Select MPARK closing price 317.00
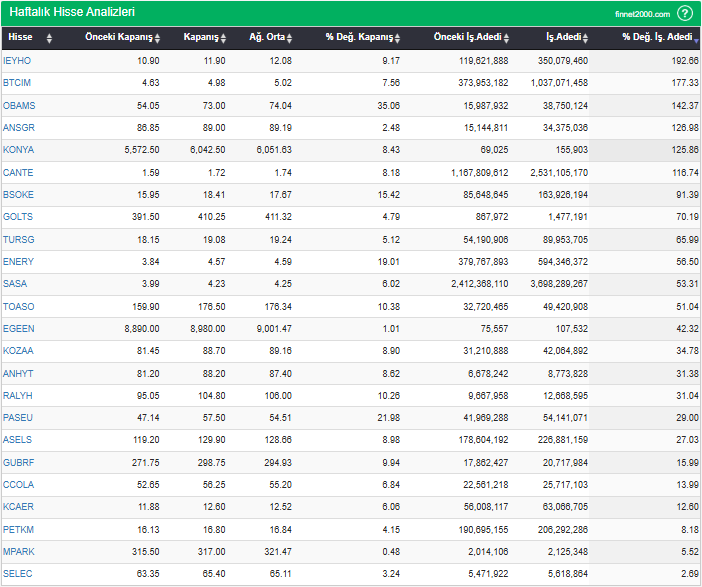Viewport: 702px width, 587px height. (x=212, y=552)
